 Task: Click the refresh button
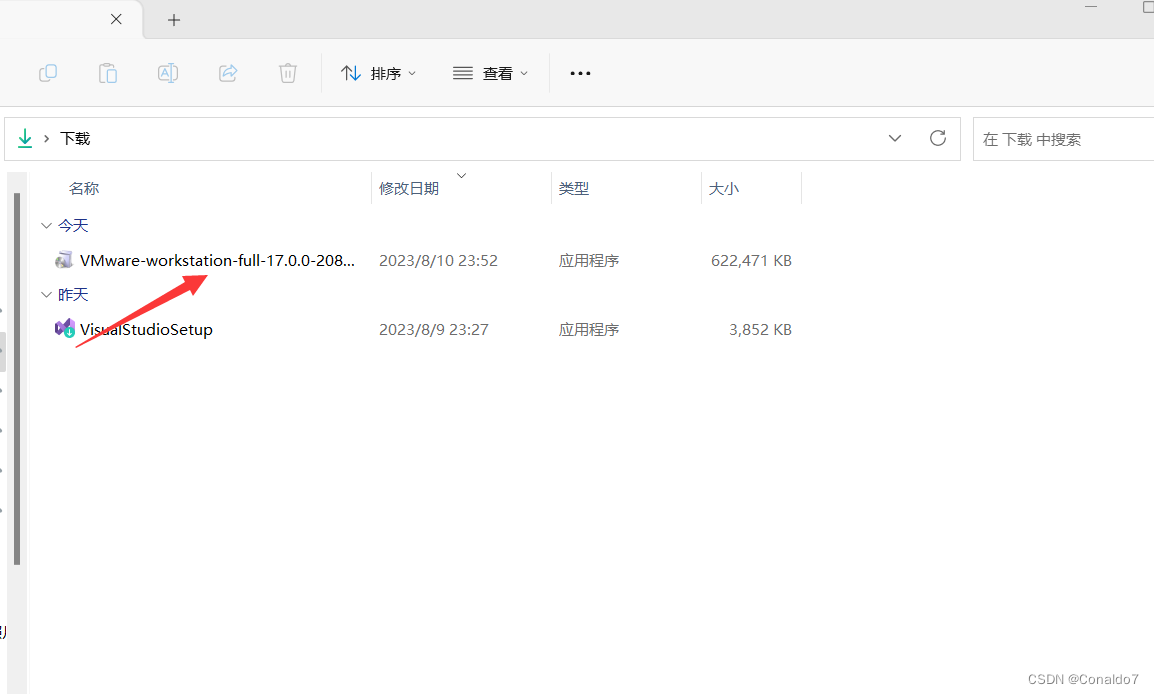point(938,138)
